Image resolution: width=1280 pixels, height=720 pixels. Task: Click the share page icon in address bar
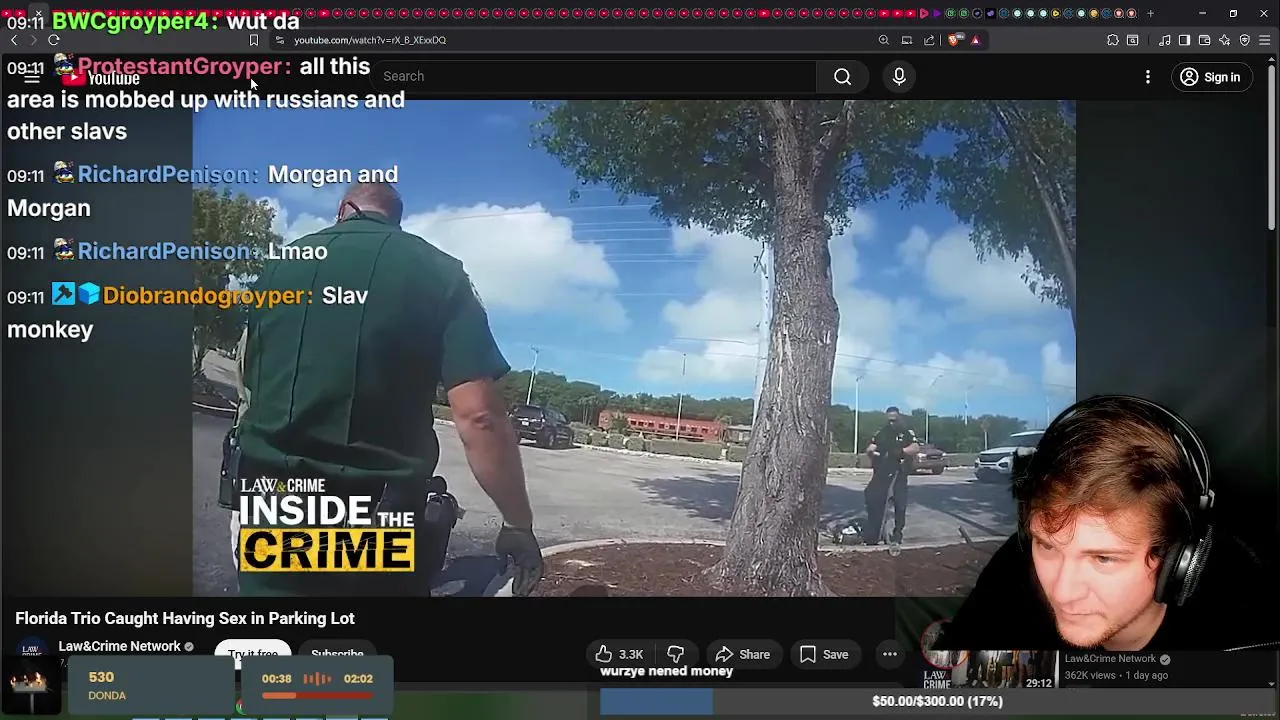(929, 40)
